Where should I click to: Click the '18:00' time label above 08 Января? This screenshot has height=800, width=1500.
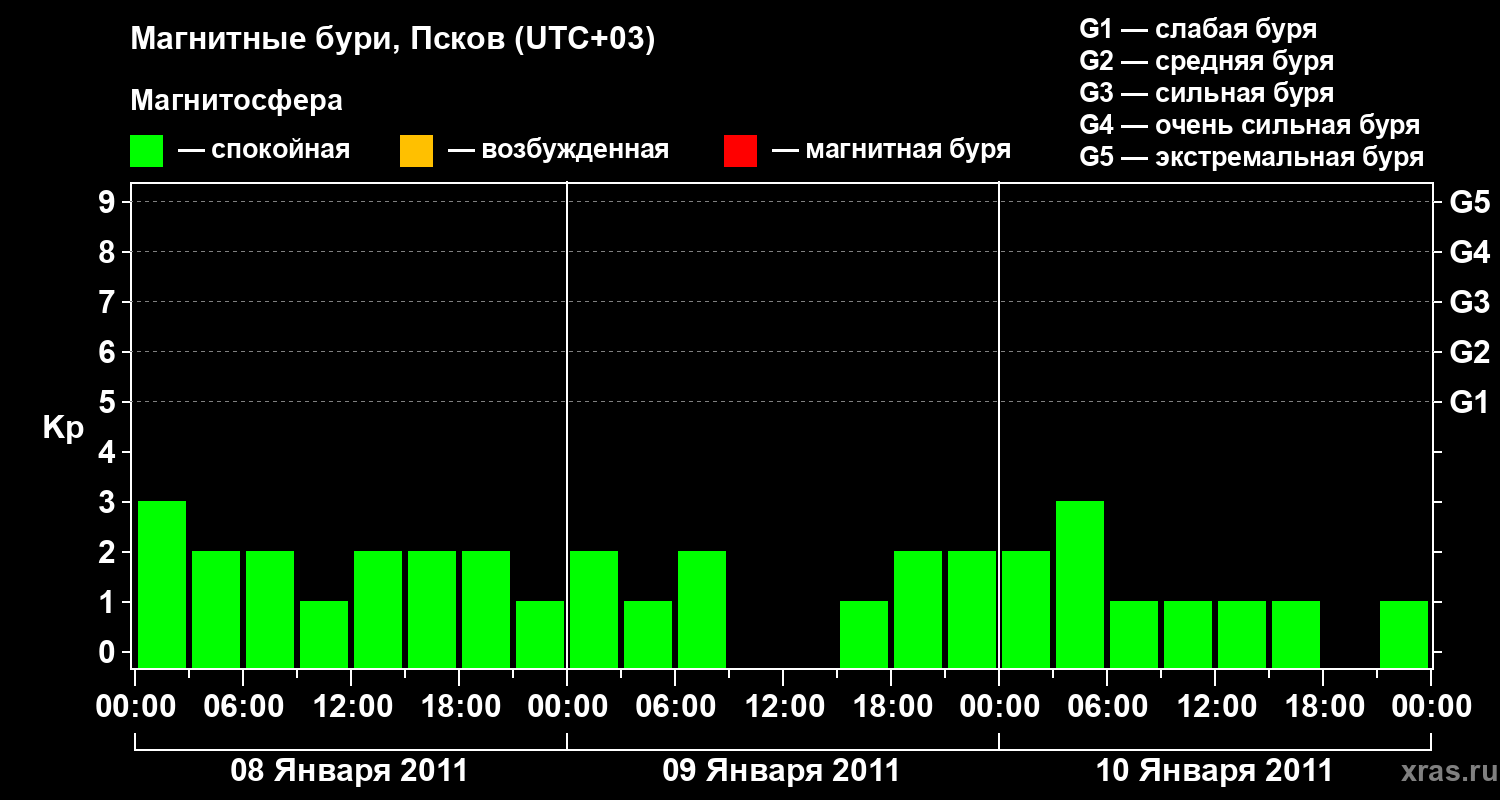(x=459, y=706)
